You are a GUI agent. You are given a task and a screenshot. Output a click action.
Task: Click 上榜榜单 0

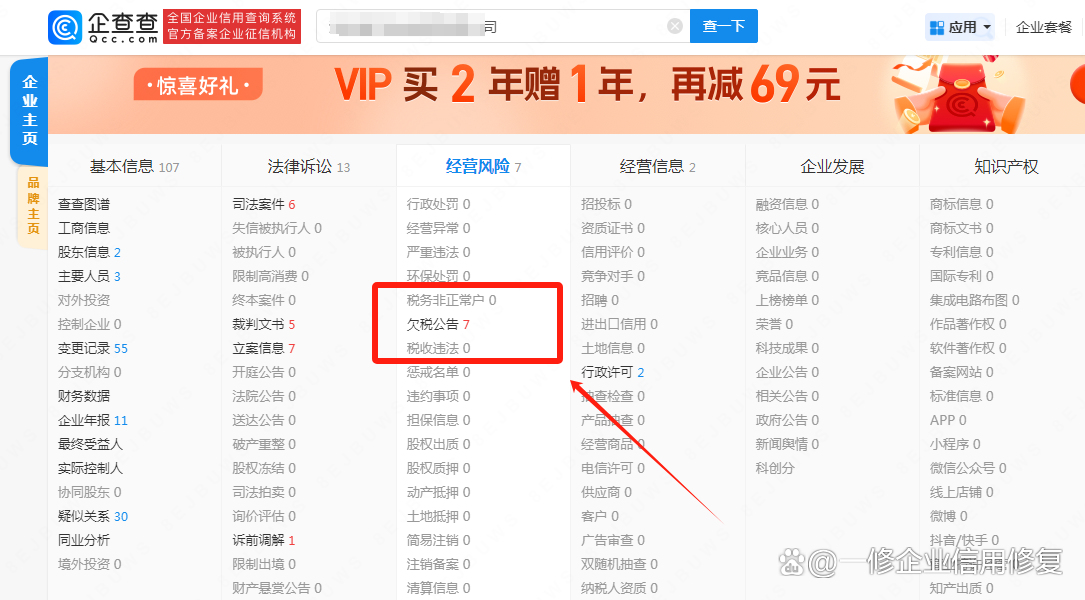pos(787,300)
